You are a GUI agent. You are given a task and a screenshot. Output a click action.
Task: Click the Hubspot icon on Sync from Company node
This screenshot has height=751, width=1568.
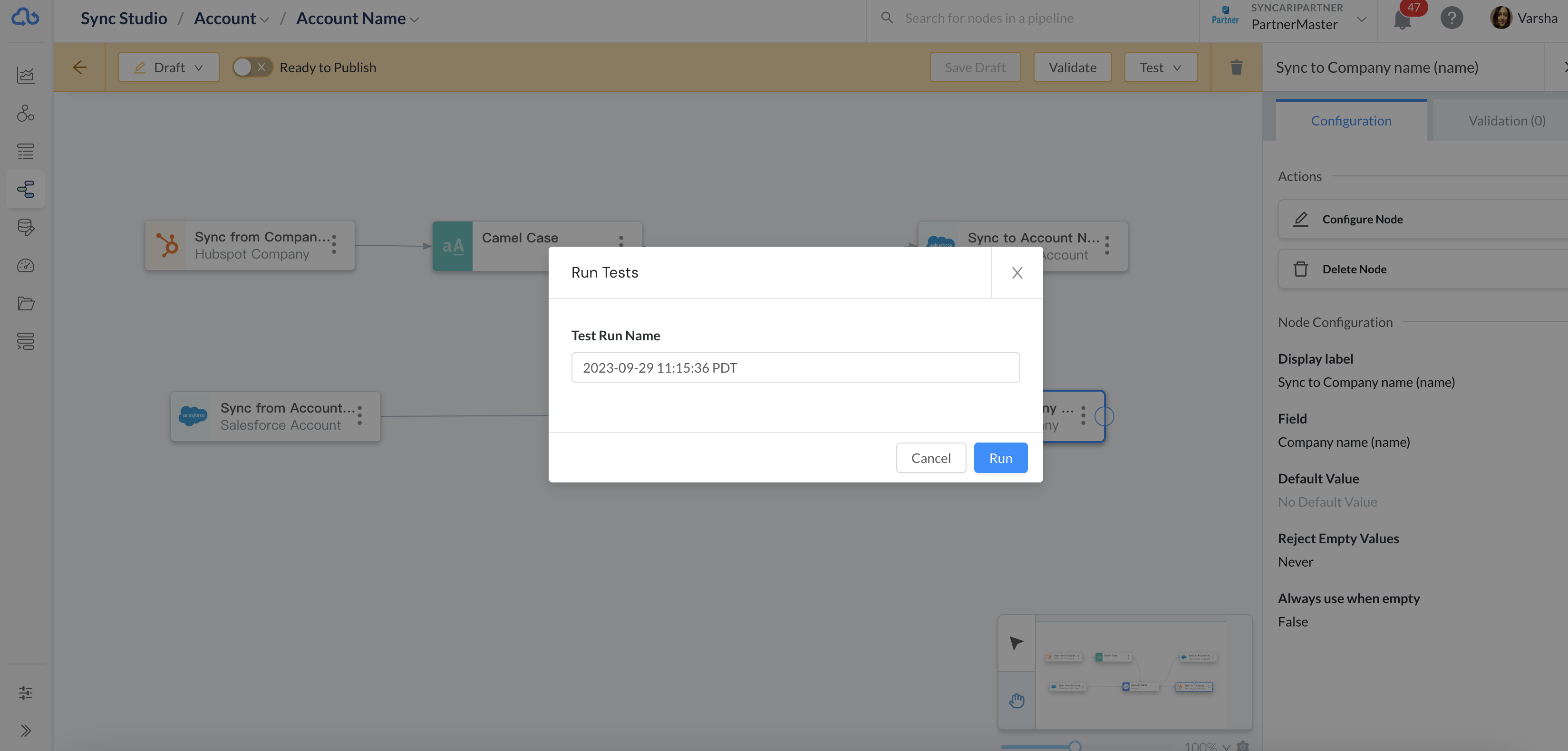click(166, 245)
